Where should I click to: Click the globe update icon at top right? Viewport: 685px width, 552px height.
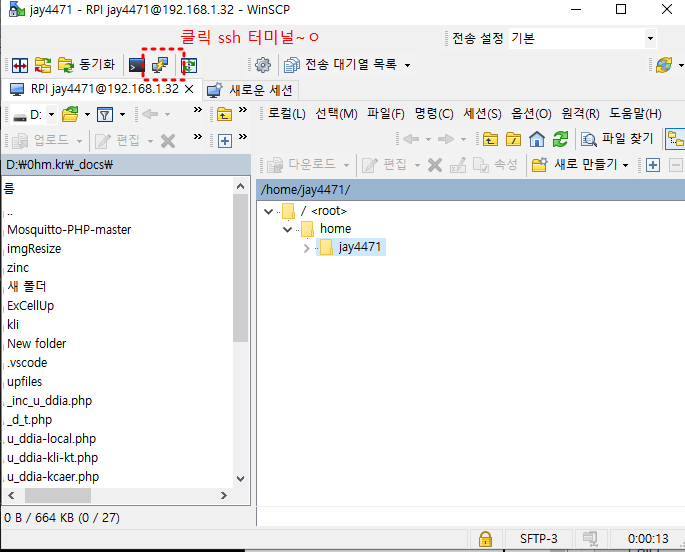664,65
